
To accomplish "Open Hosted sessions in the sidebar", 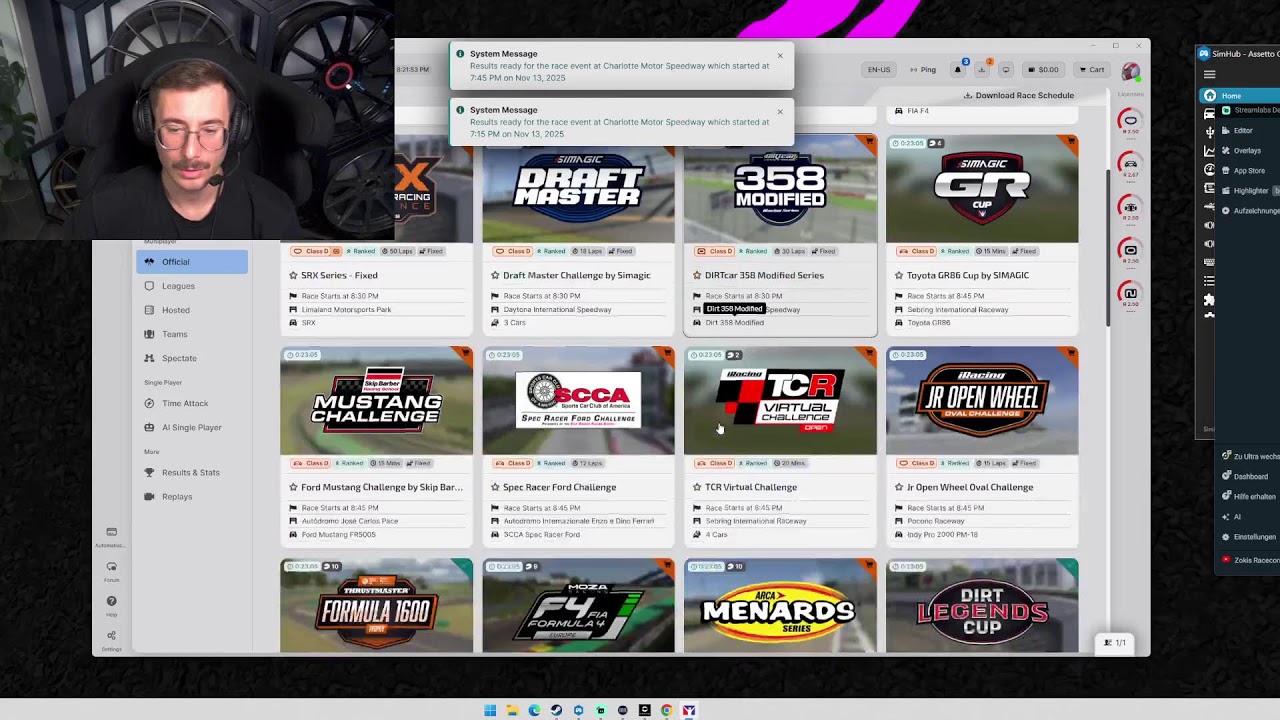I will (192, 310).
